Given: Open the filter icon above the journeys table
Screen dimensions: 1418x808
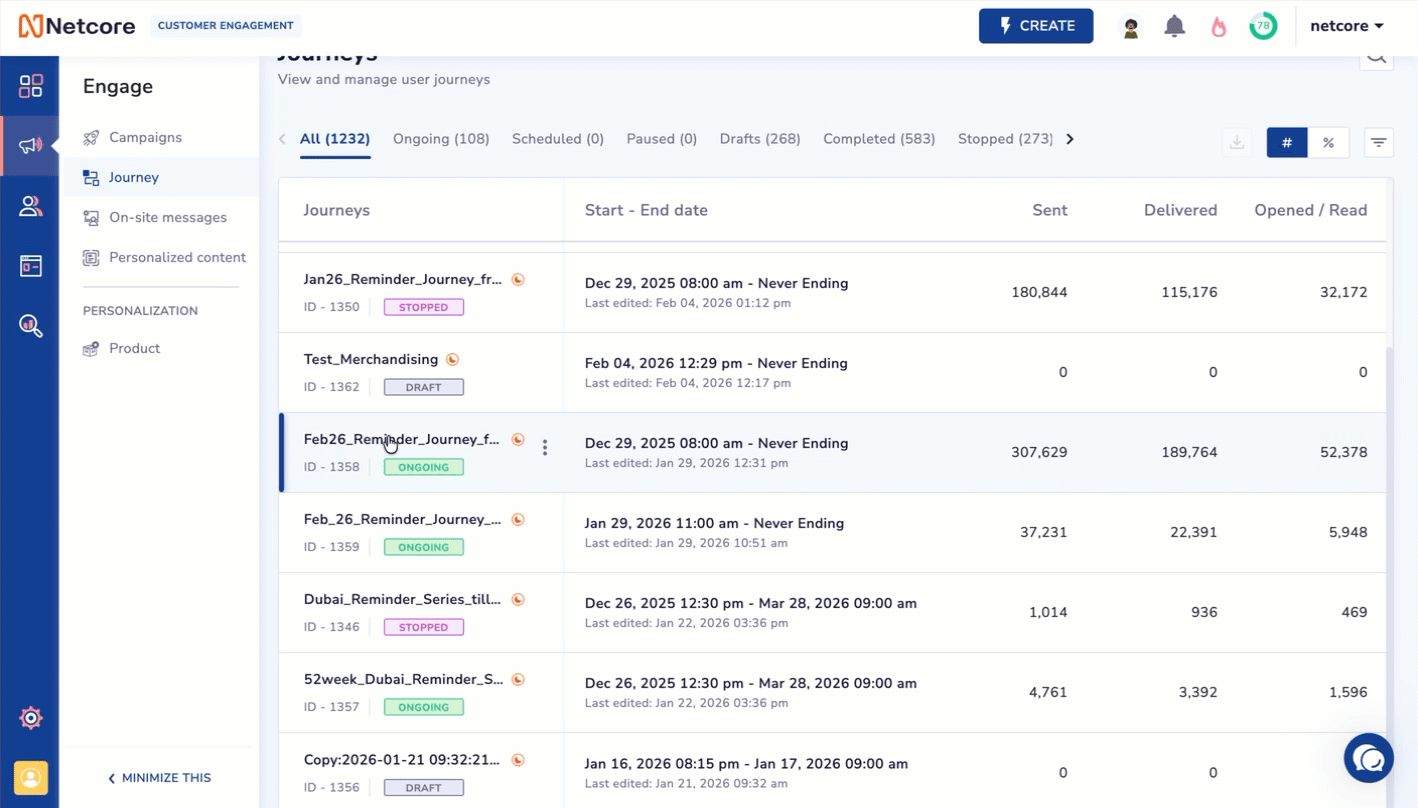Looking at the screenshot, I should (1378, 142).
